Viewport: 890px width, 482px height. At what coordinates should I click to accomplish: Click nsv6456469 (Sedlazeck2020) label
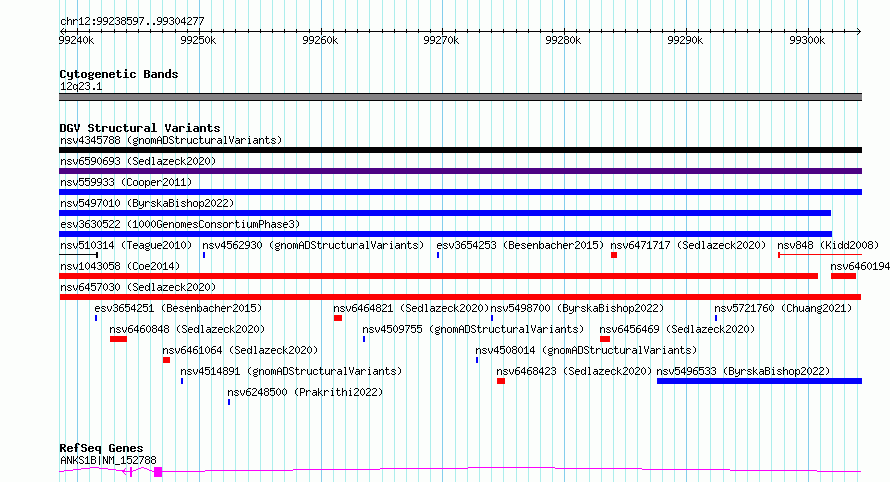click(677, 329)
